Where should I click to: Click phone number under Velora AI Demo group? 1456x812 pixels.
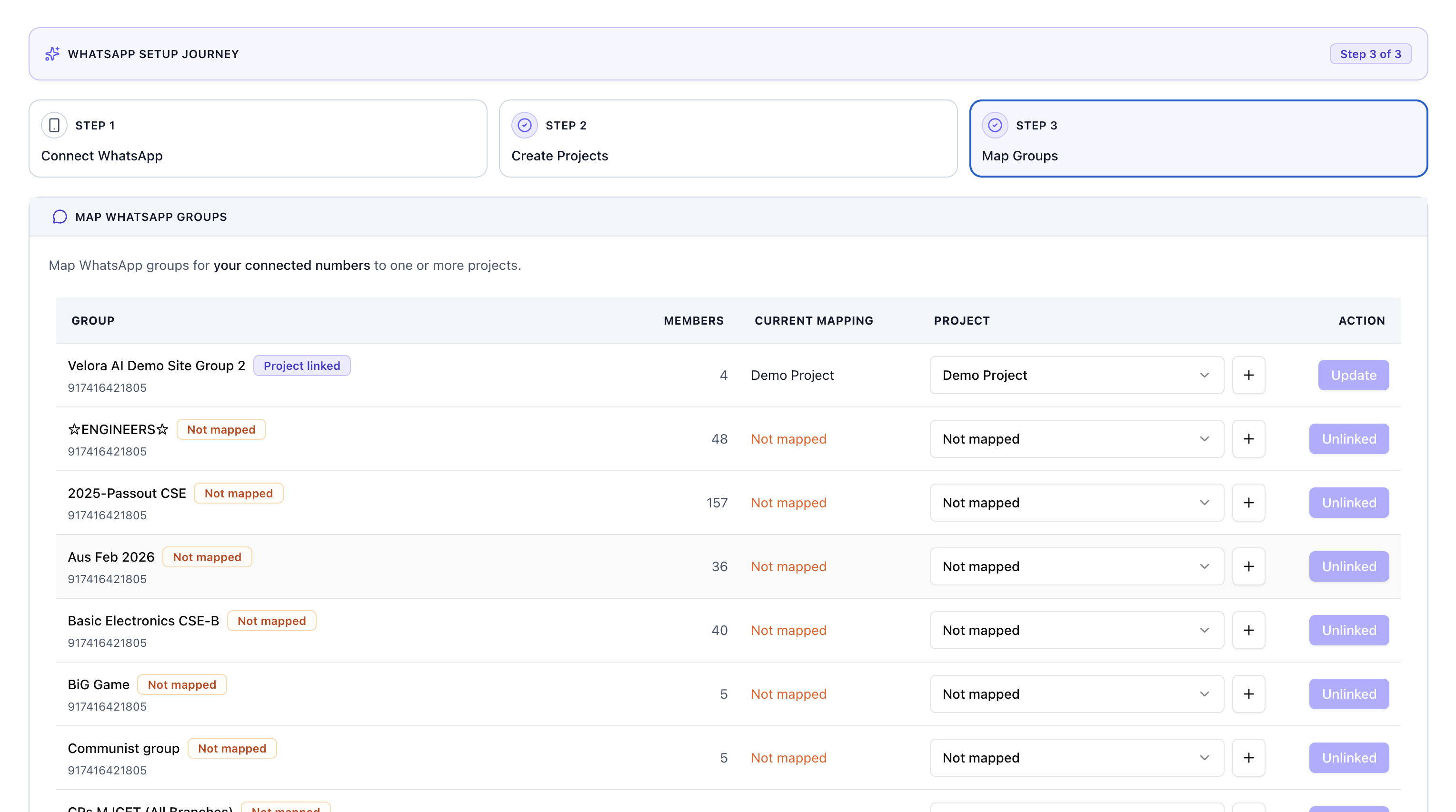click(x=107, y=387)
